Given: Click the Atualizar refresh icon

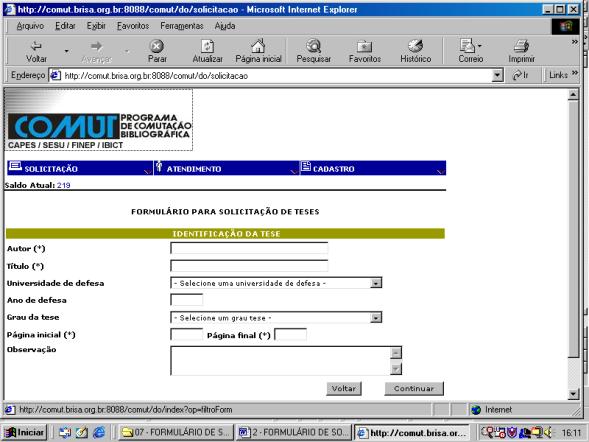Looking at the screenshot, I should pos(207,46).
